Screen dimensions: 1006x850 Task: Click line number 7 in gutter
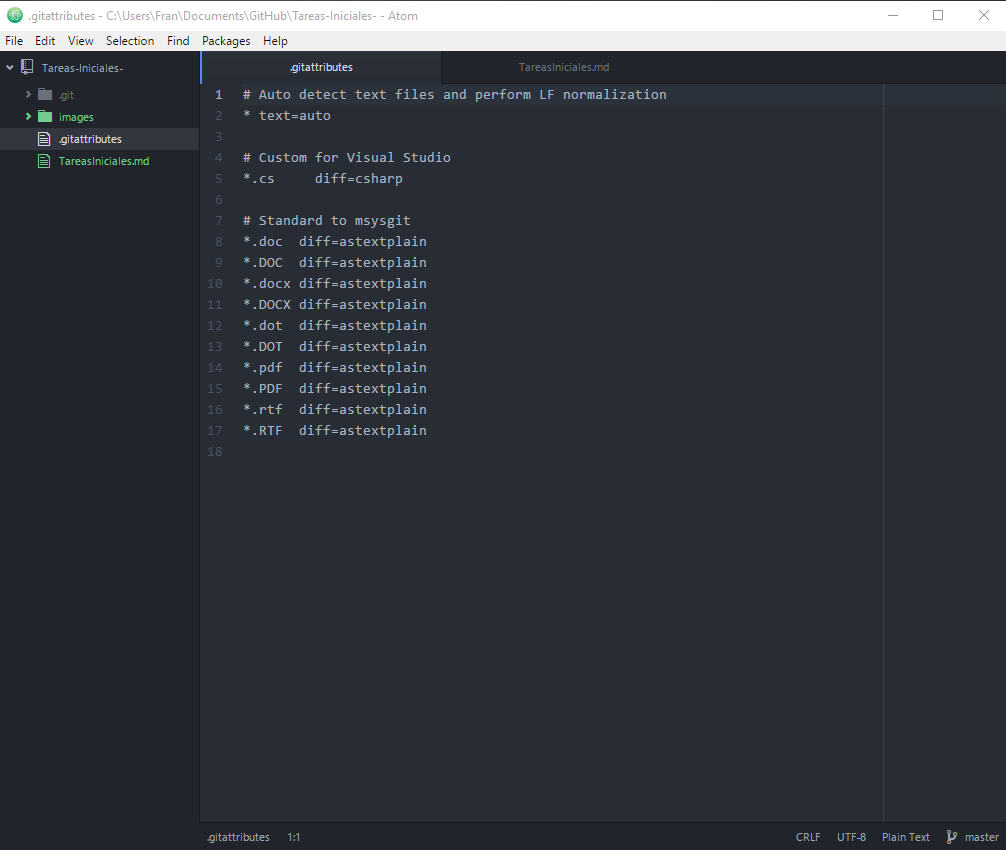coord(219,221)
